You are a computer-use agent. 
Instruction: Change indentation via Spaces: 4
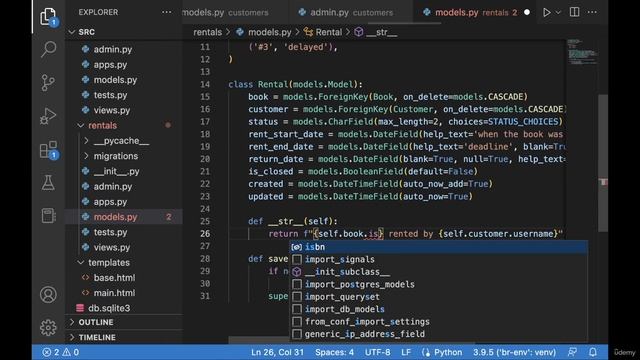pyautogui.click(x=334, y=352)
